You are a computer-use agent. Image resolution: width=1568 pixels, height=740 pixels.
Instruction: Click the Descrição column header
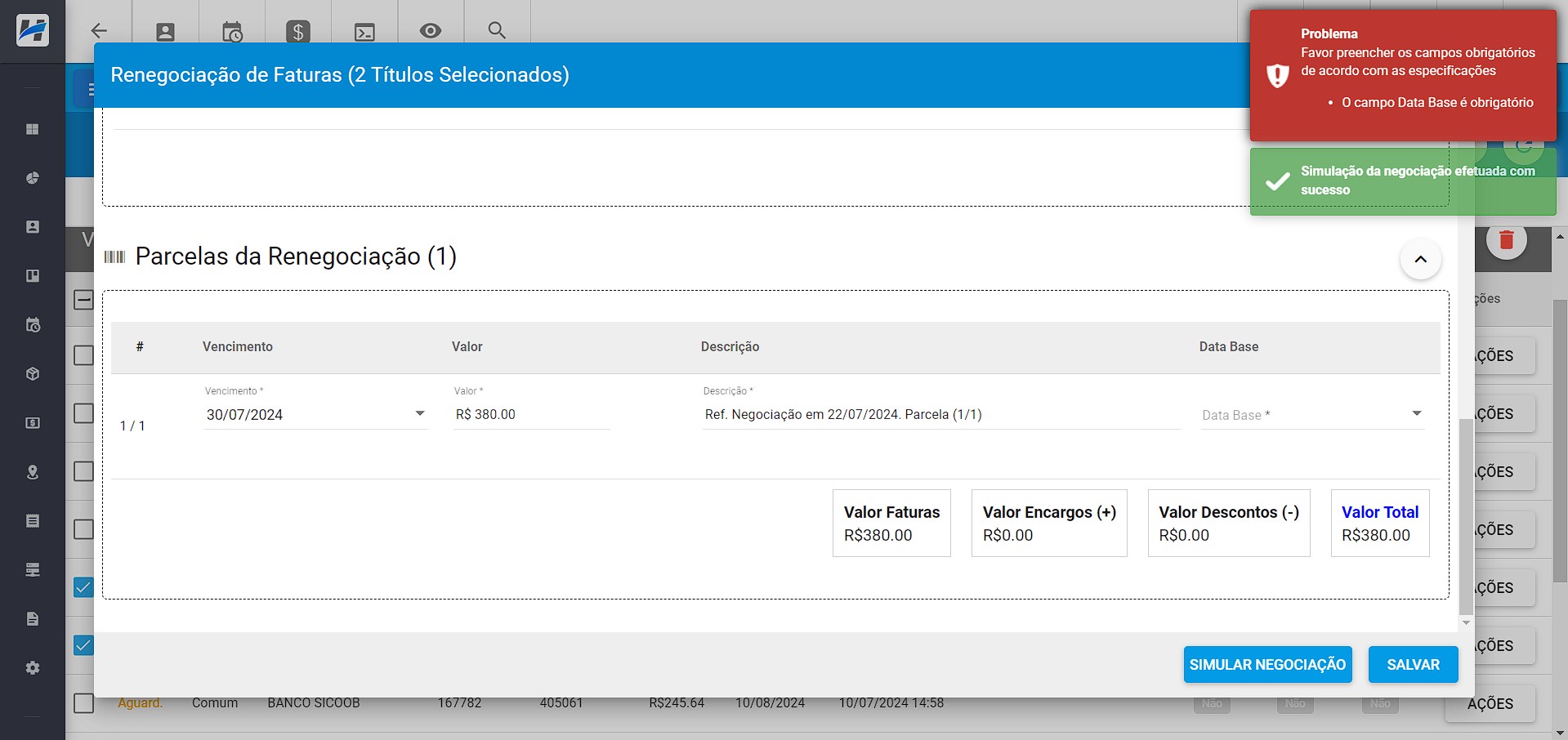(730, 347)
